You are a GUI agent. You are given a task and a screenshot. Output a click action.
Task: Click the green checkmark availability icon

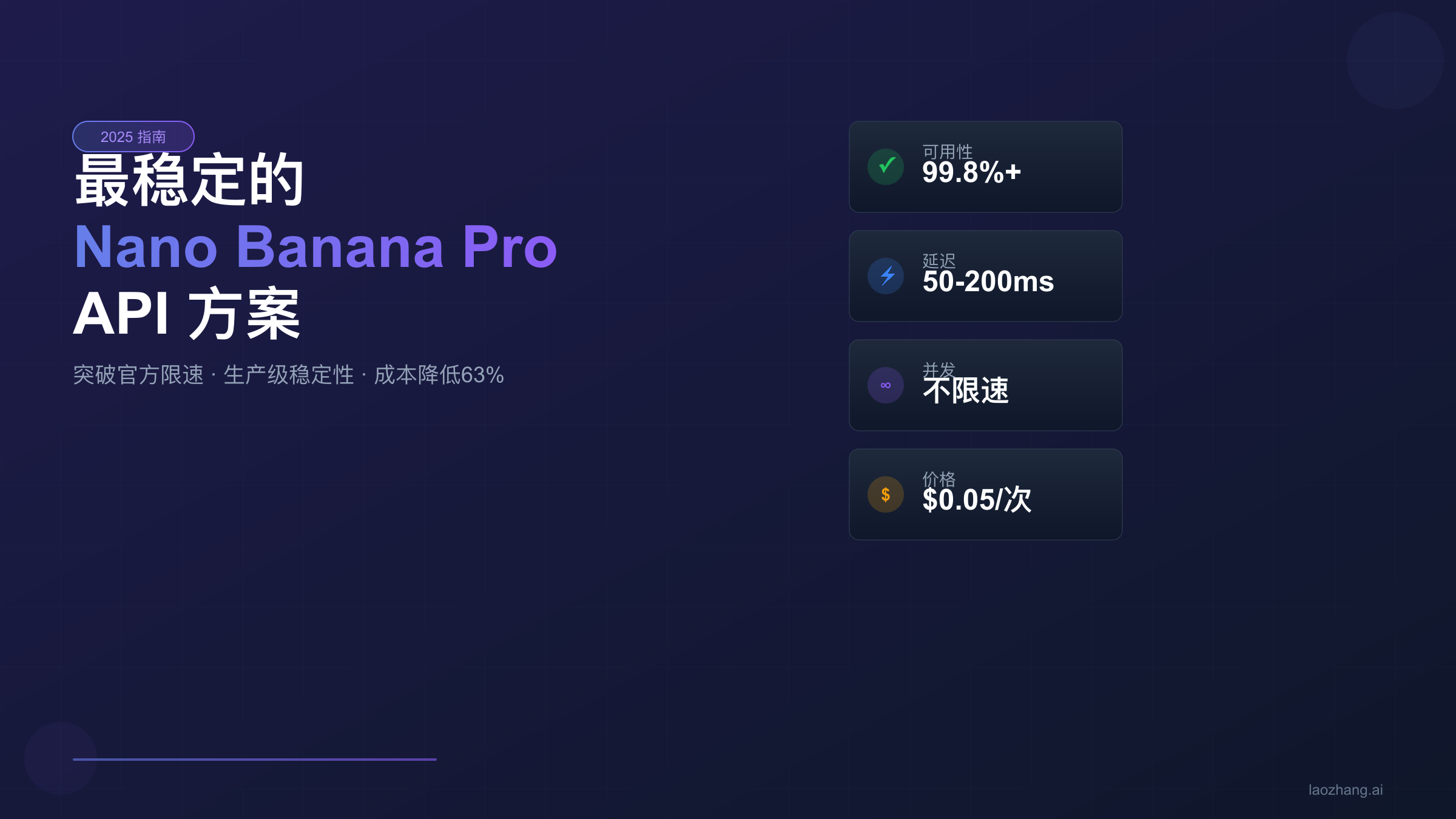(x=886, y=167)
